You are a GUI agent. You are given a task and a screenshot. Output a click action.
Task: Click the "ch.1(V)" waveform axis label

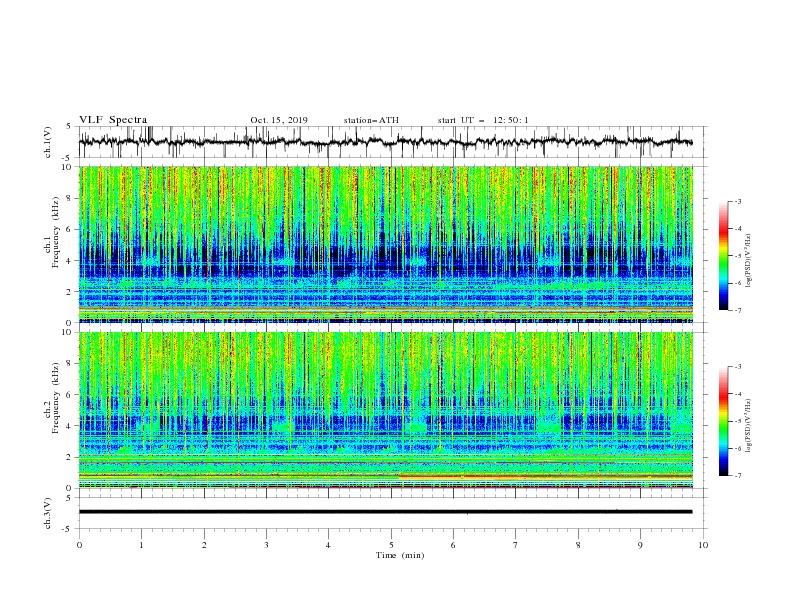coord(48,142)
